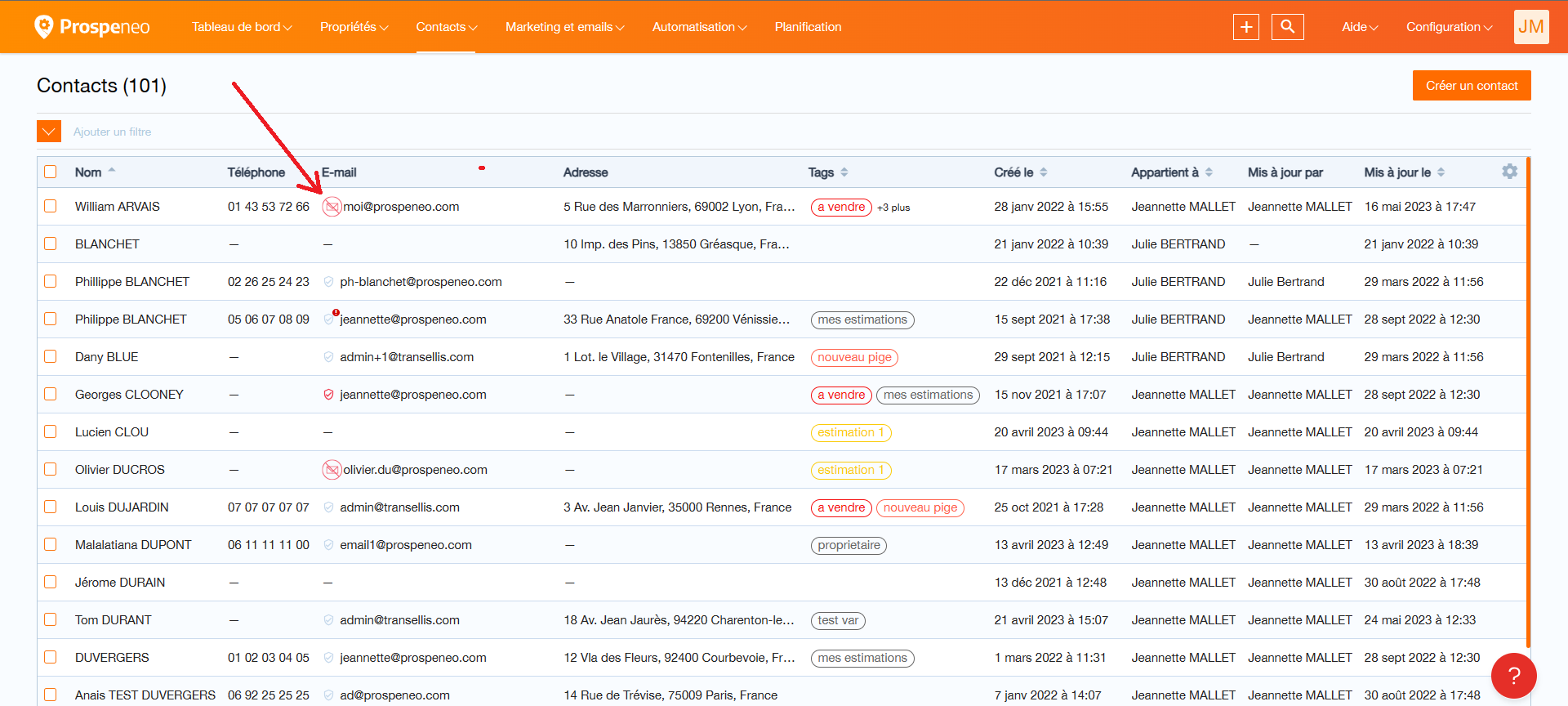Click the email status icon for Dany BLUE
Image resolution: width=1568 pixels, height=706 pixels.
(328, 357)
